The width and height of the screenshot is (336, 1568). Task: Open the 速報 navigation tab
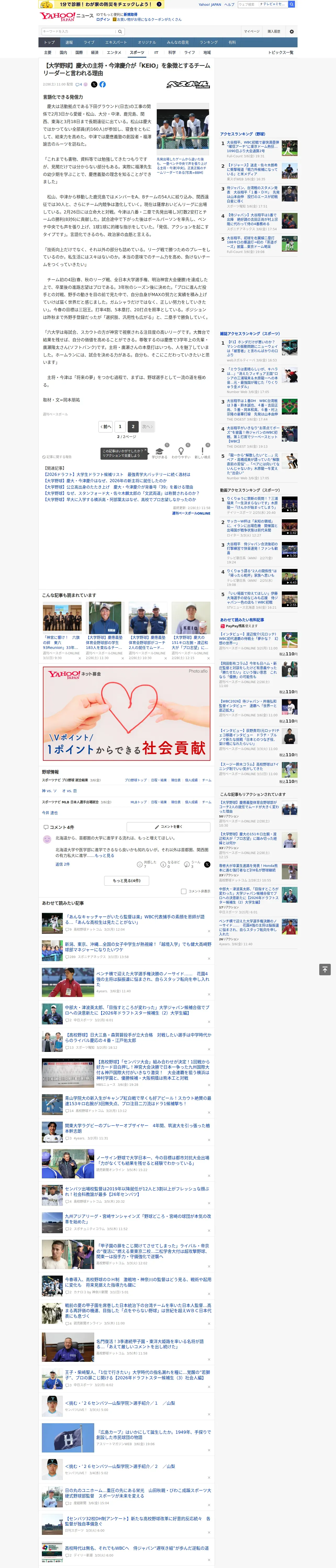tap(69, 43)
